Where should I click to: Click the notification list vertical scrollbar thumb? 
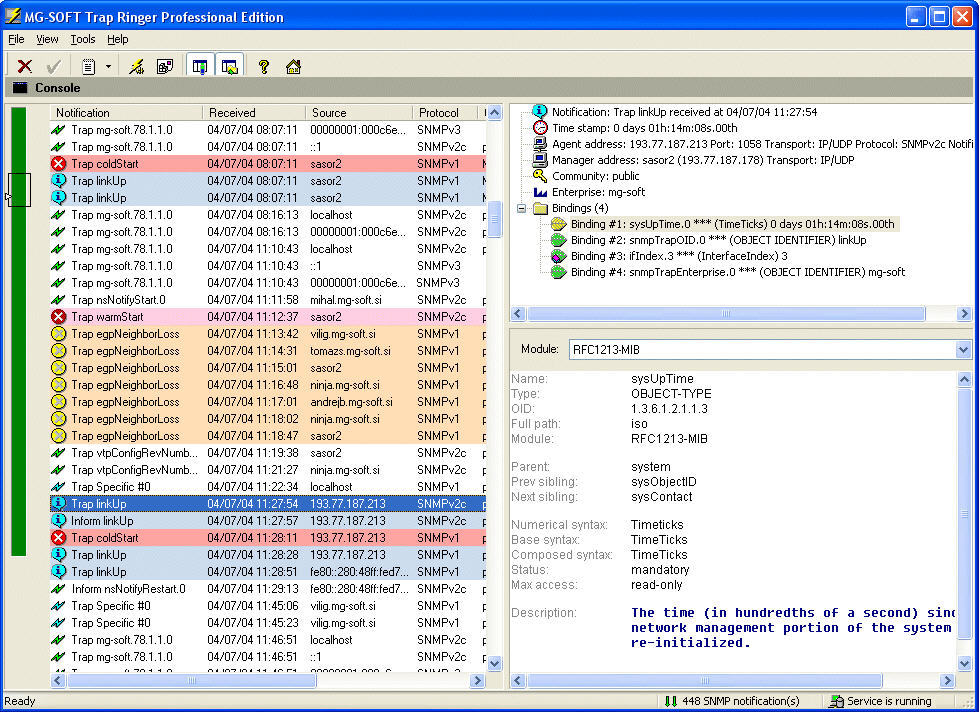click(494, 219)
